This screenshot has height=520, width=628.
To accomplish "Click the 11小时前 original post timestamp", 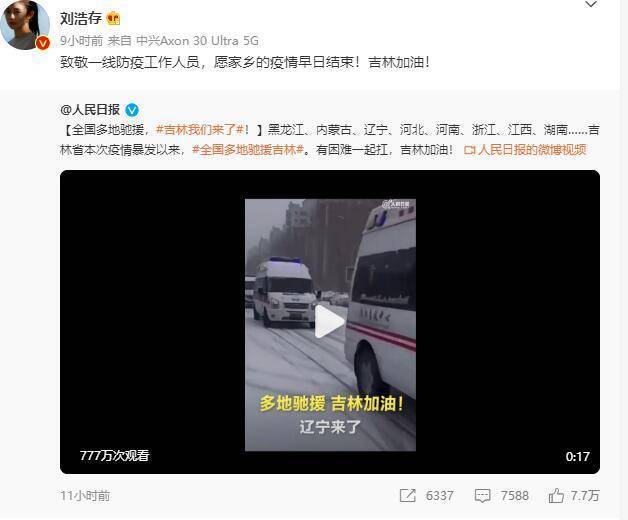I will (85, 496).
